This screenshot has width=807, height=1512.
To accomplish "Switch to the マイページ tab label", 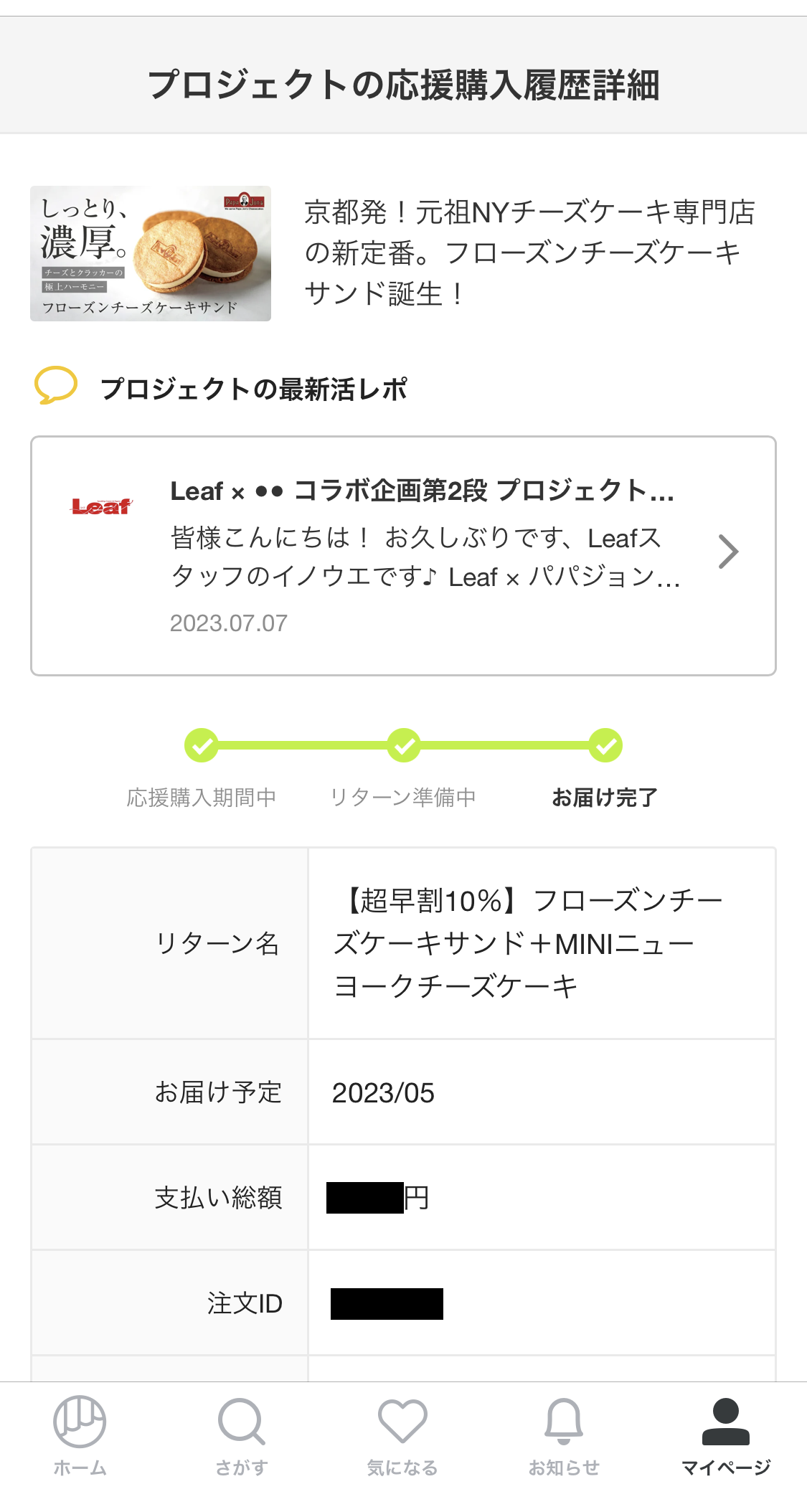I will point(726,1468).
